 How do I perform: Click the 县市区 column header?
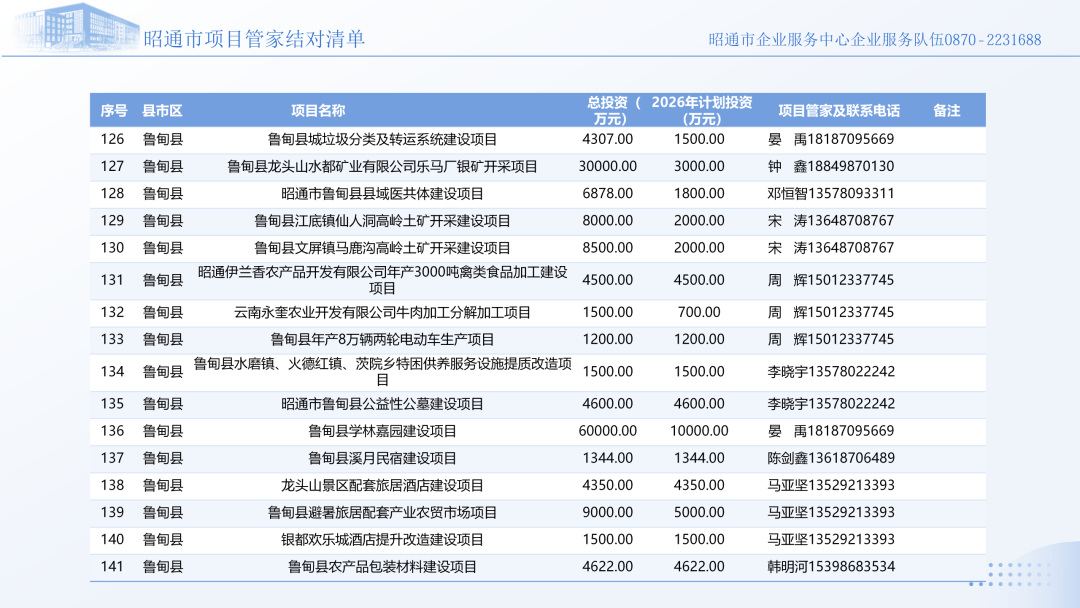pyautogui.click(x=163, y=111)
